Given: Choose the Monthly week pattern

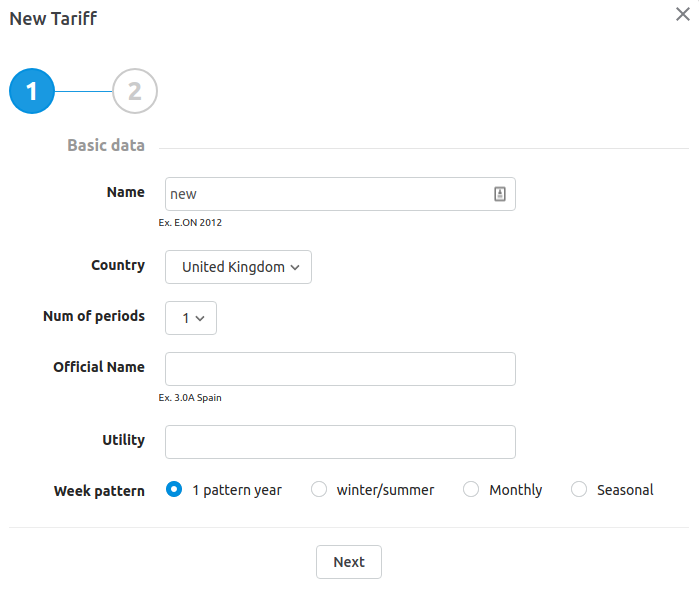Looking at the screenshot, I should (471, 489).
